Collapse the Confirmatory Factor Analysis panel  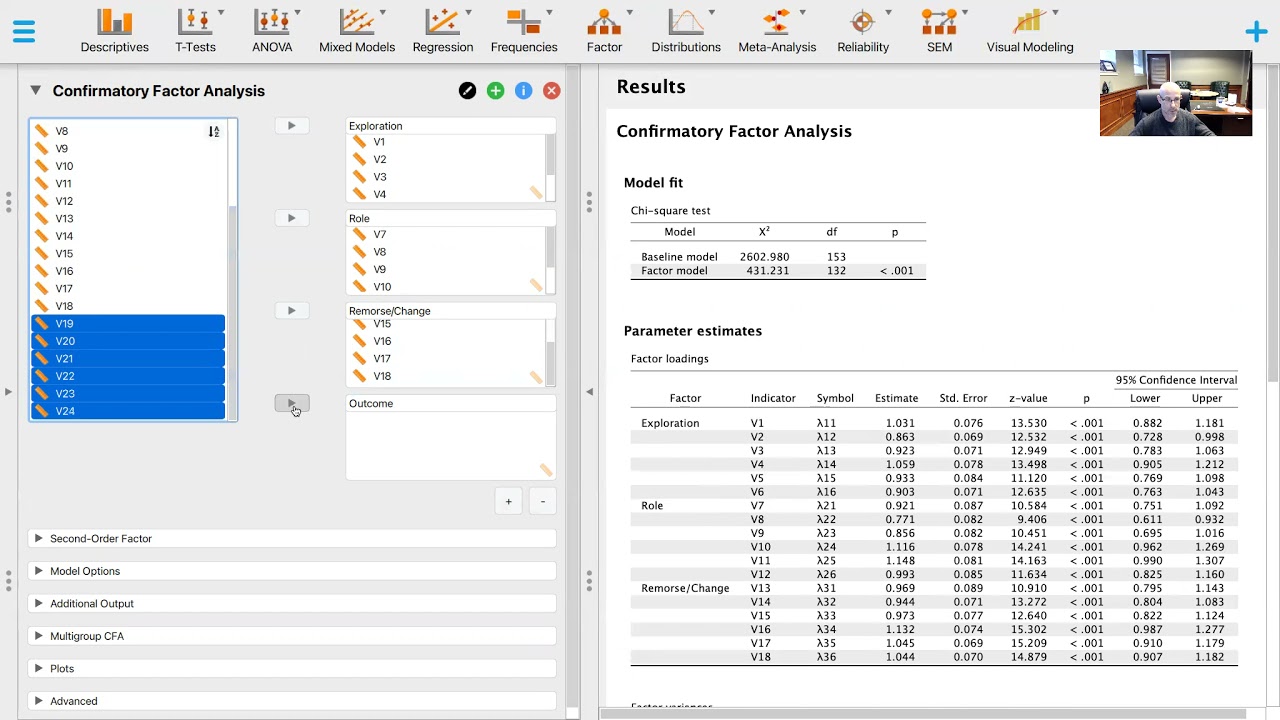click(35, 90)
